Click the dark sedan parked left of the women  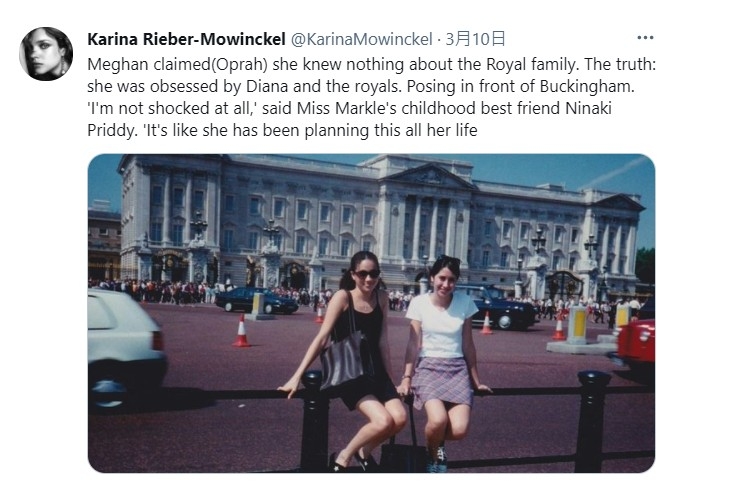[x=257, y=300]
